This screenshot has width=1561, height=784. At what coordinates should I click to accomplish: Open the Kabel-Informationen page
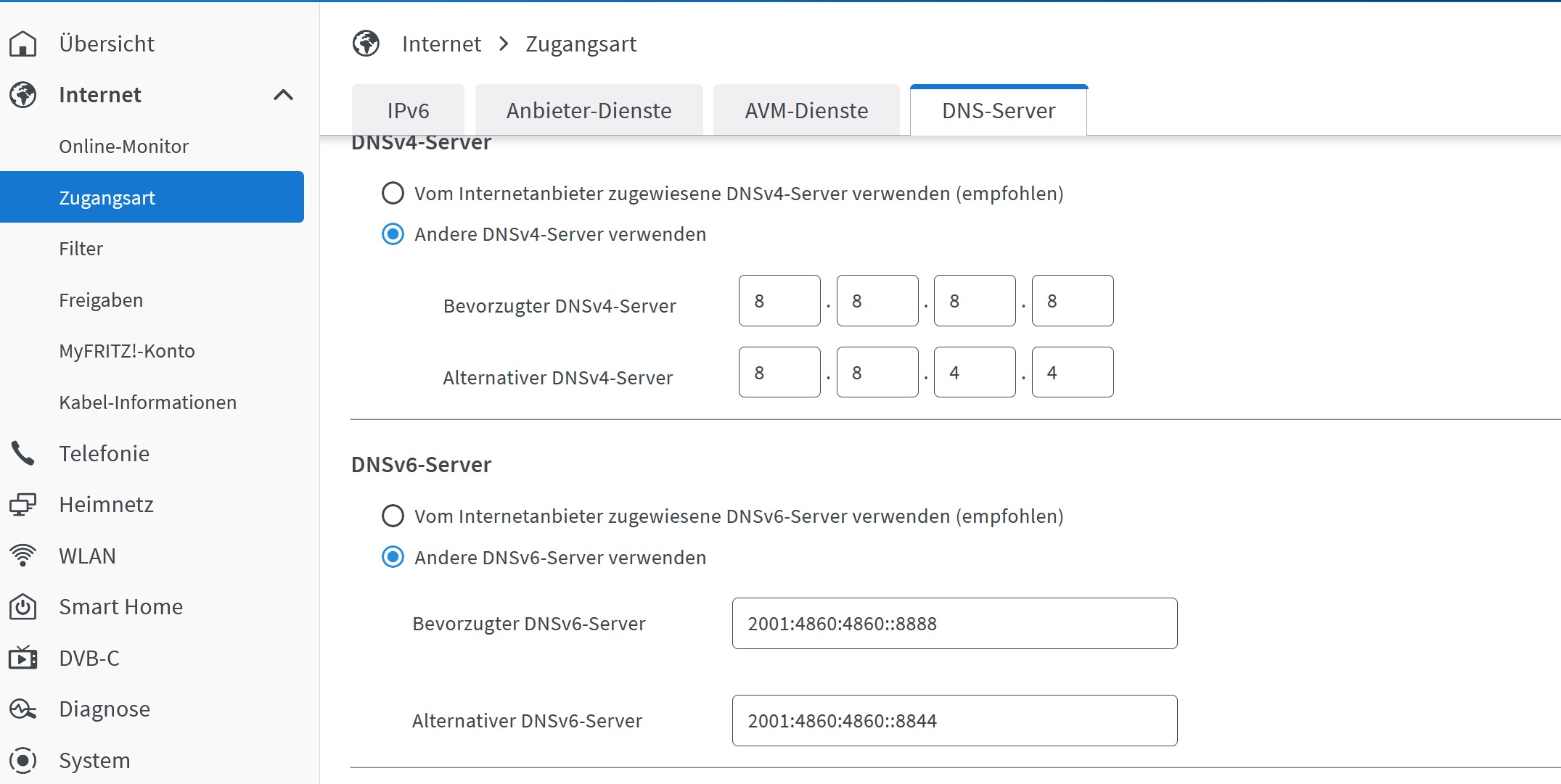click(147, 402)
